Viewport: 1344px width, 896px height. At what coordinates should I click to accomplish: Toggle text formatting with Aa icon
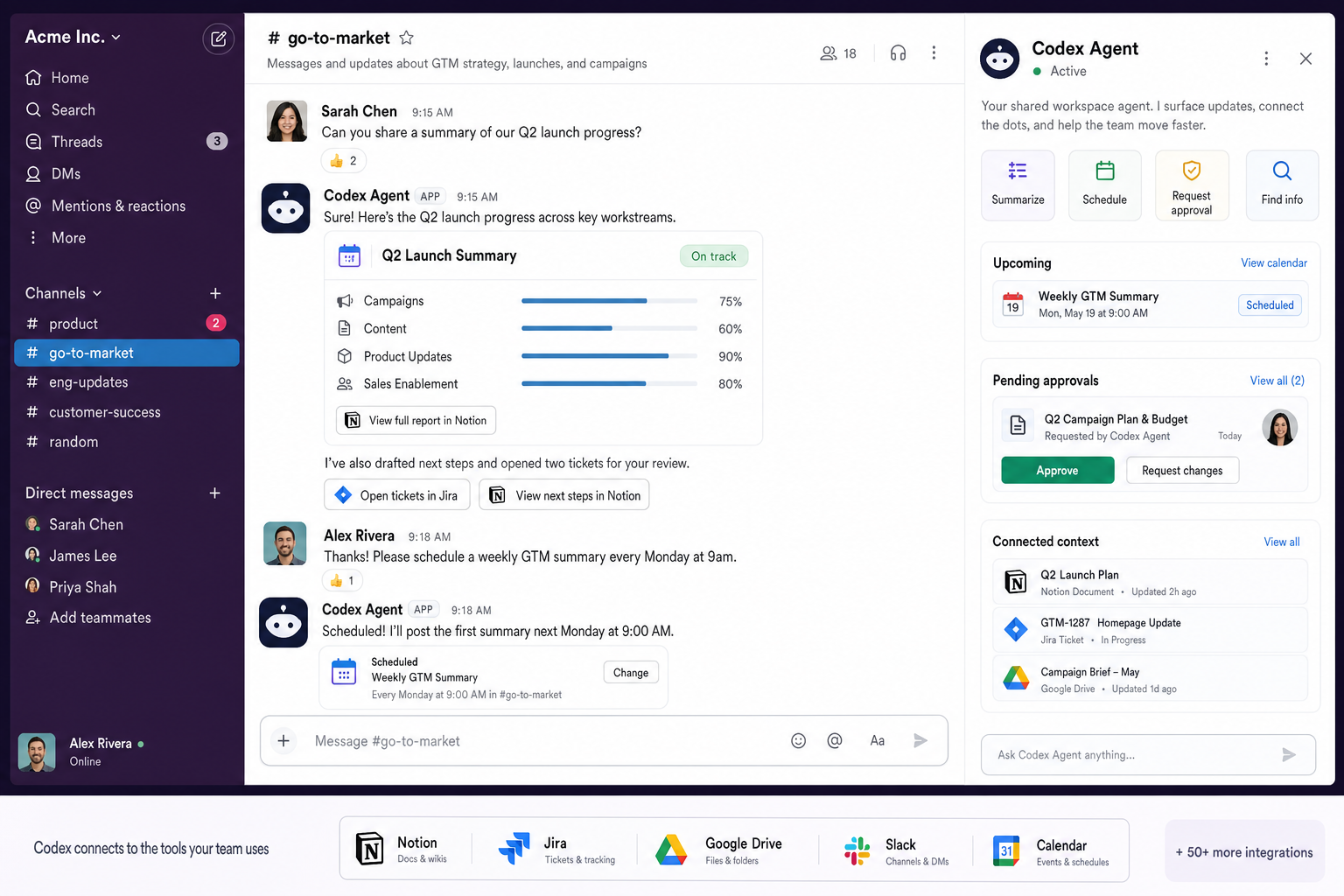[878, 741]
